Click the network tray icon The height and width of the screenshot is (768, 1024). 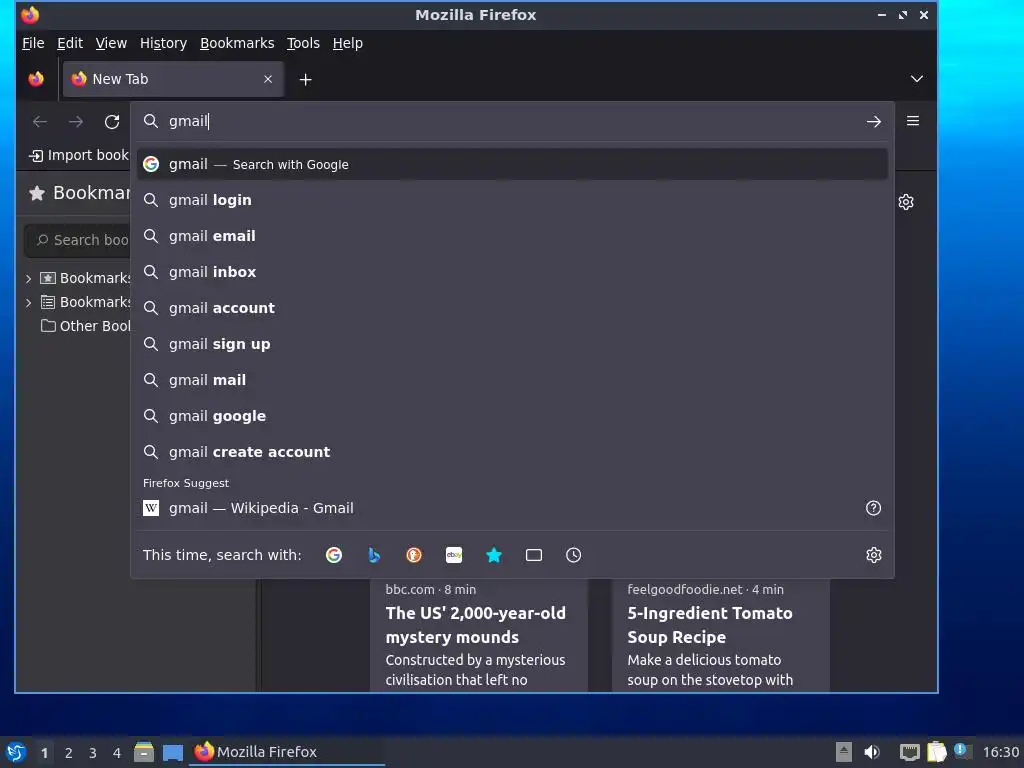(910, 752)
